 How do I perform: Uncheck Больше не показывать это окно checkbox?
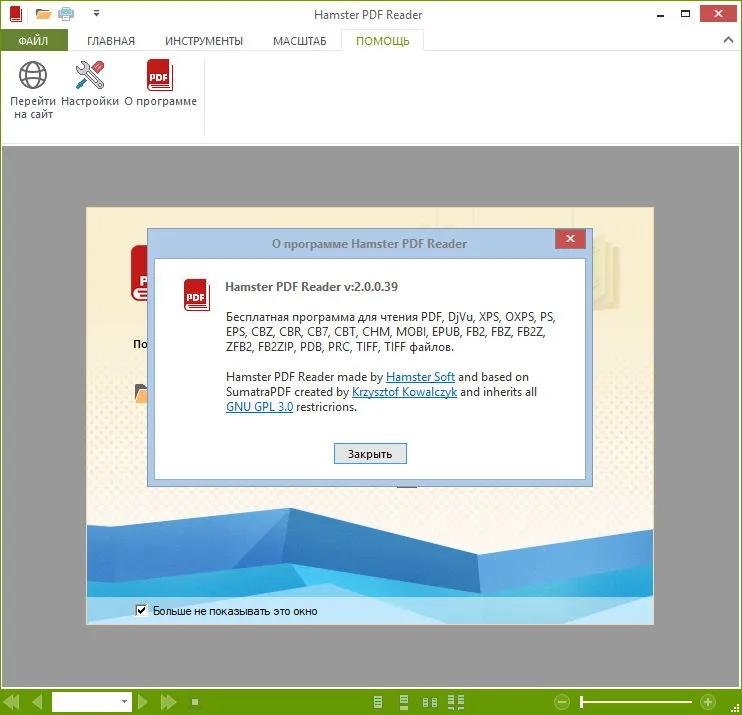click(x=141, y=610)
